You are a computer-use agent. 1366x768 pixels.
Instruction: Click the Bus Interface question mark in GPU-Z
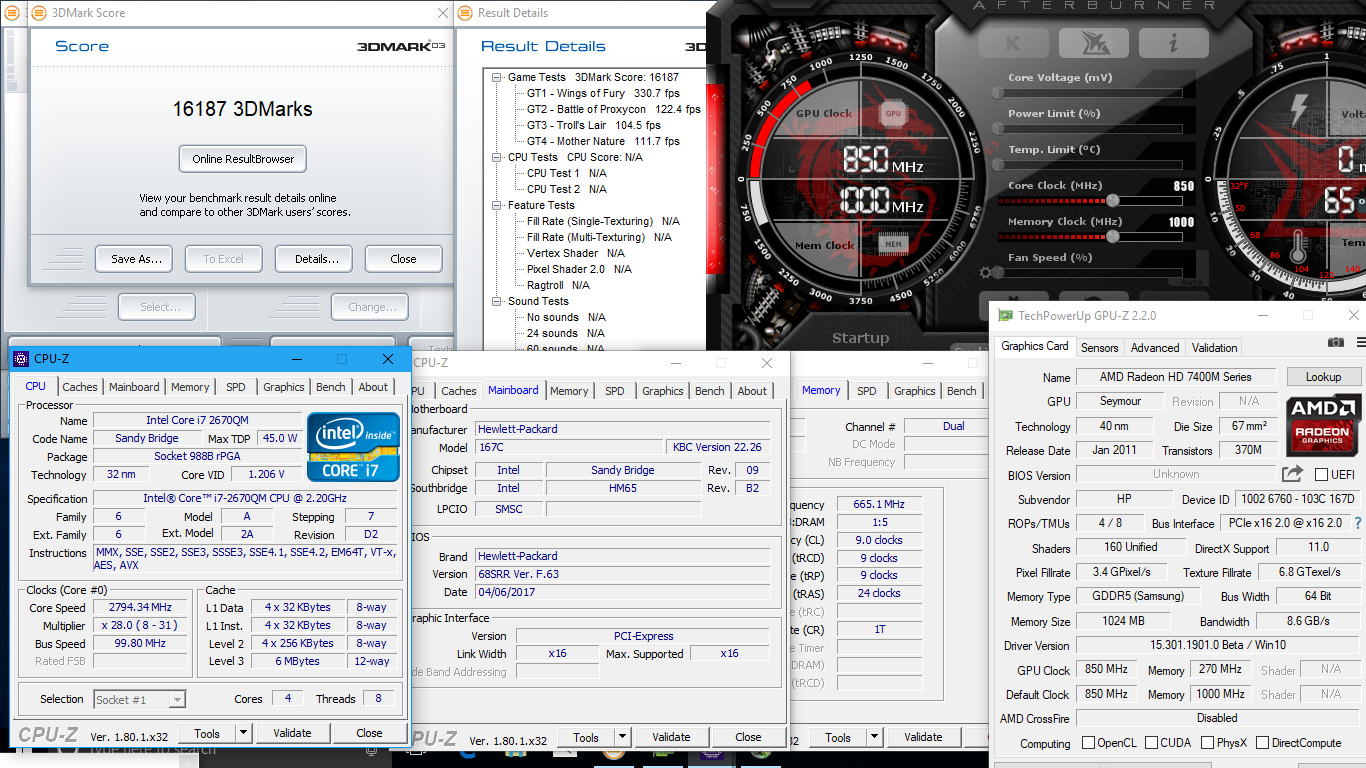click(1358, 523)
